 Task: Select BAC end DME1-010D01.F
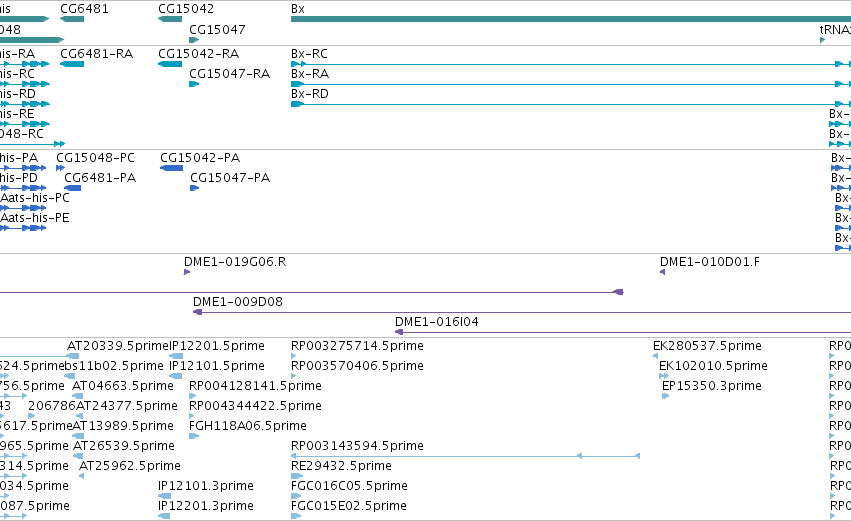coord(710,262)
